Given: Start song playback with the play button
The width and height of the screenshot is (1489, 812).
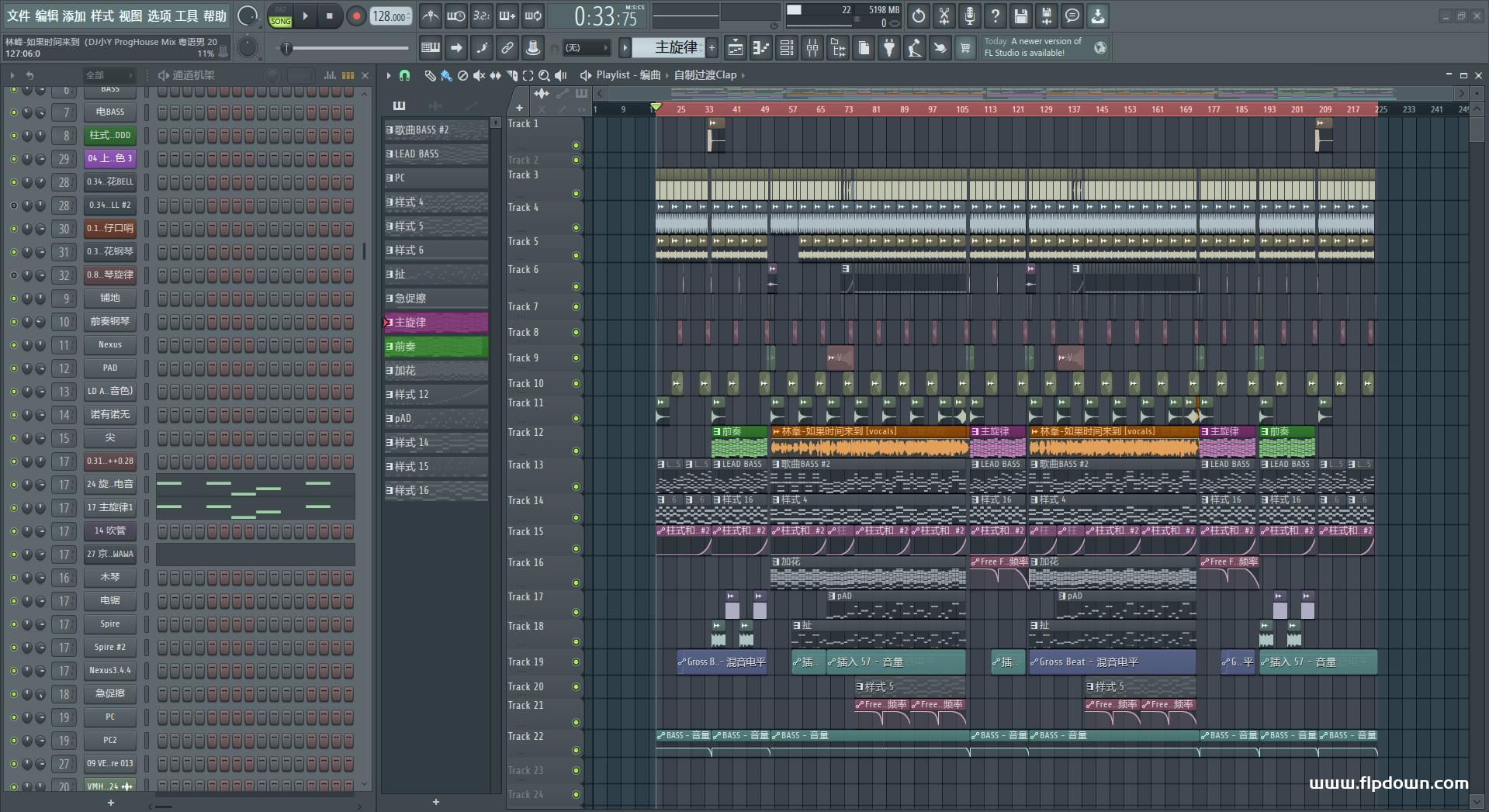Looking at the screenshot, I should tap(305, 16).
